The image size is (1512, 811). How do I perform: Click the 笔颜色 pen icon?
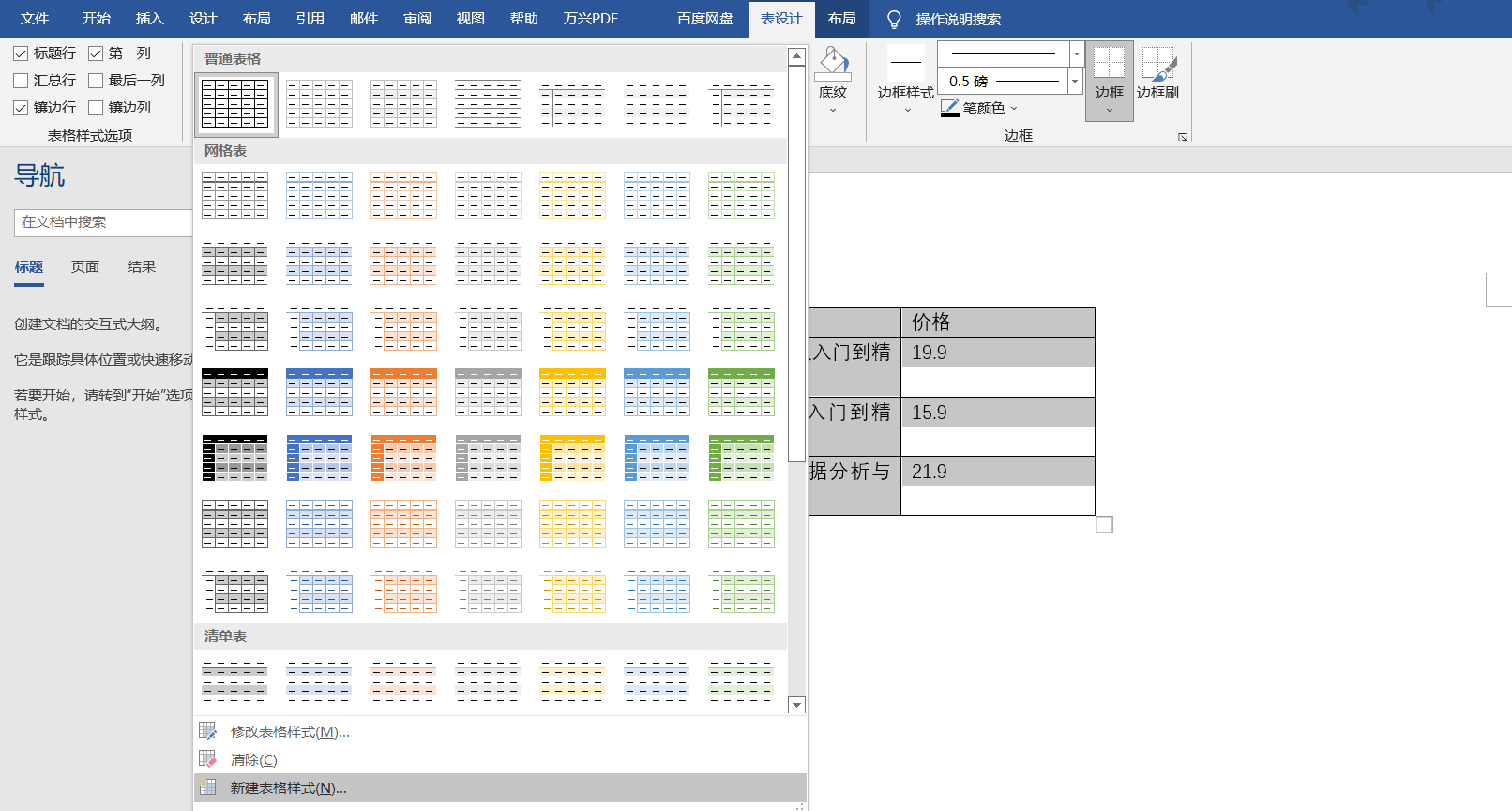[950, 108]
